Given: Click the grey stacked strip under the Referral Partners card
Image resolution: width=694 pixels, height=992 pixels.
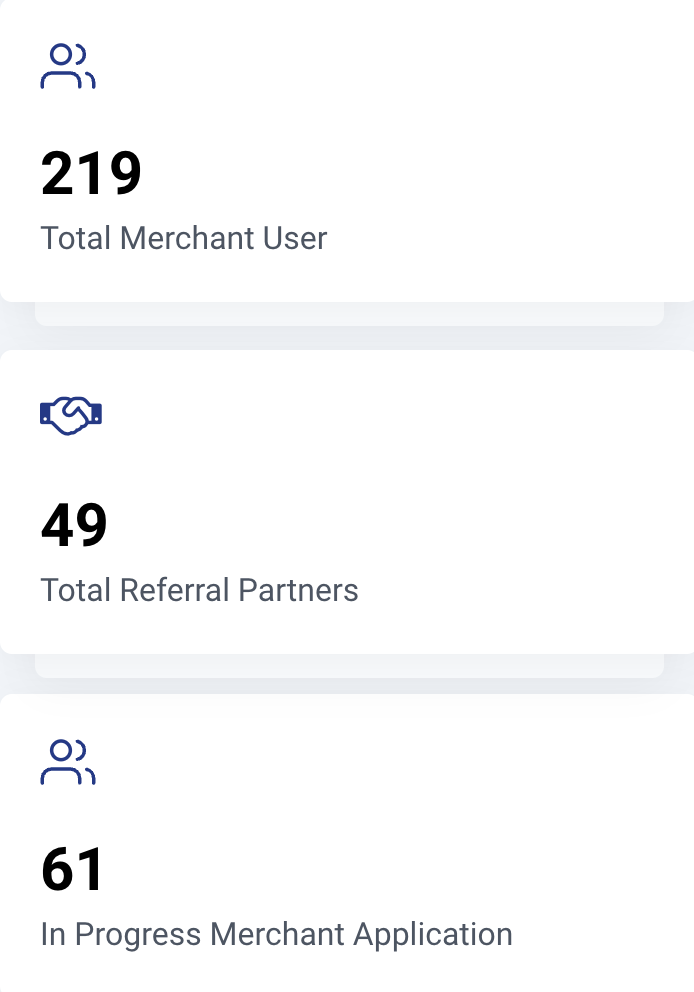Looking at the screenshot, I should pos(349,666).
